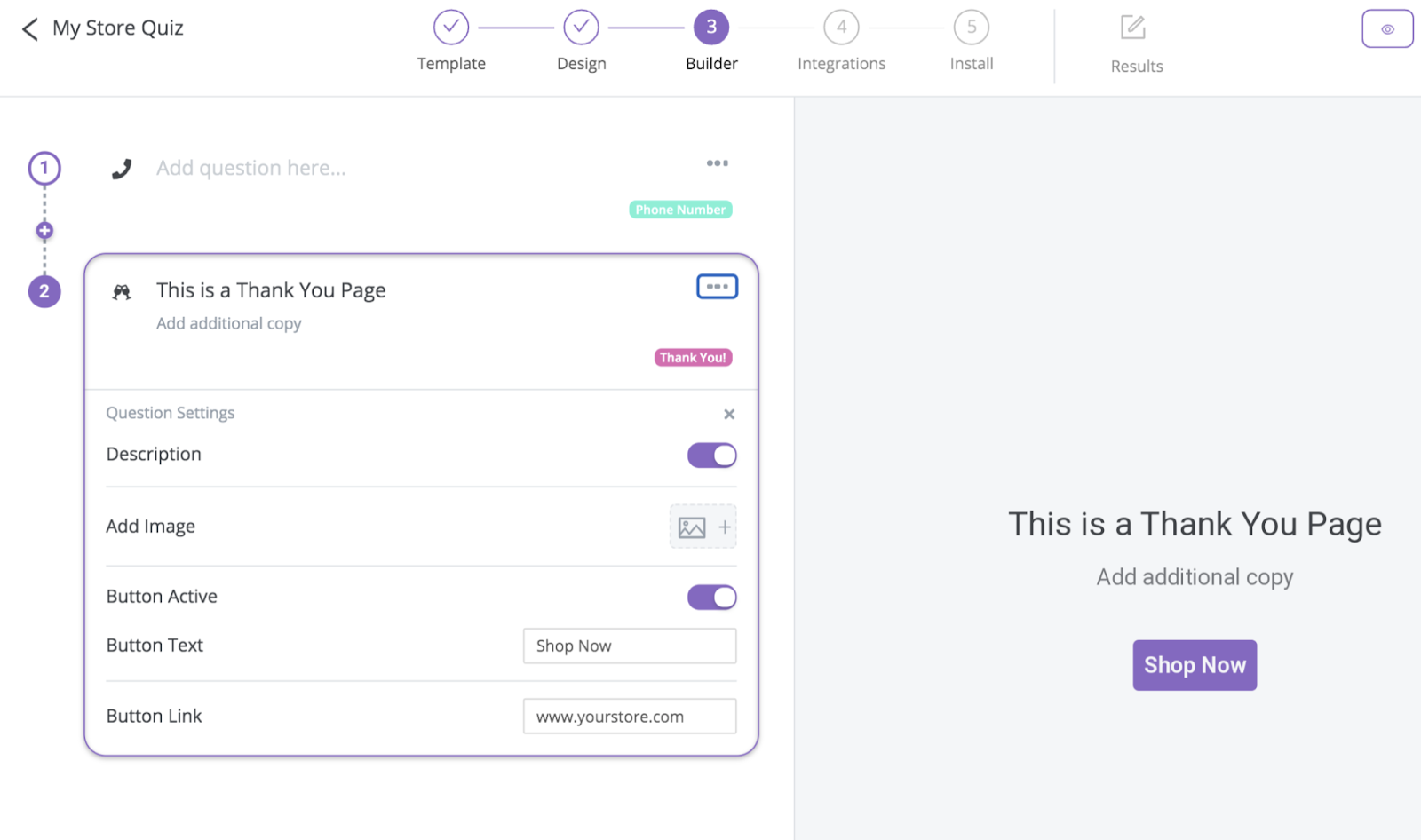Viewport: 1421px width, 840px height.
Task: Click the Thank You! tag
Action: [694, 358]
